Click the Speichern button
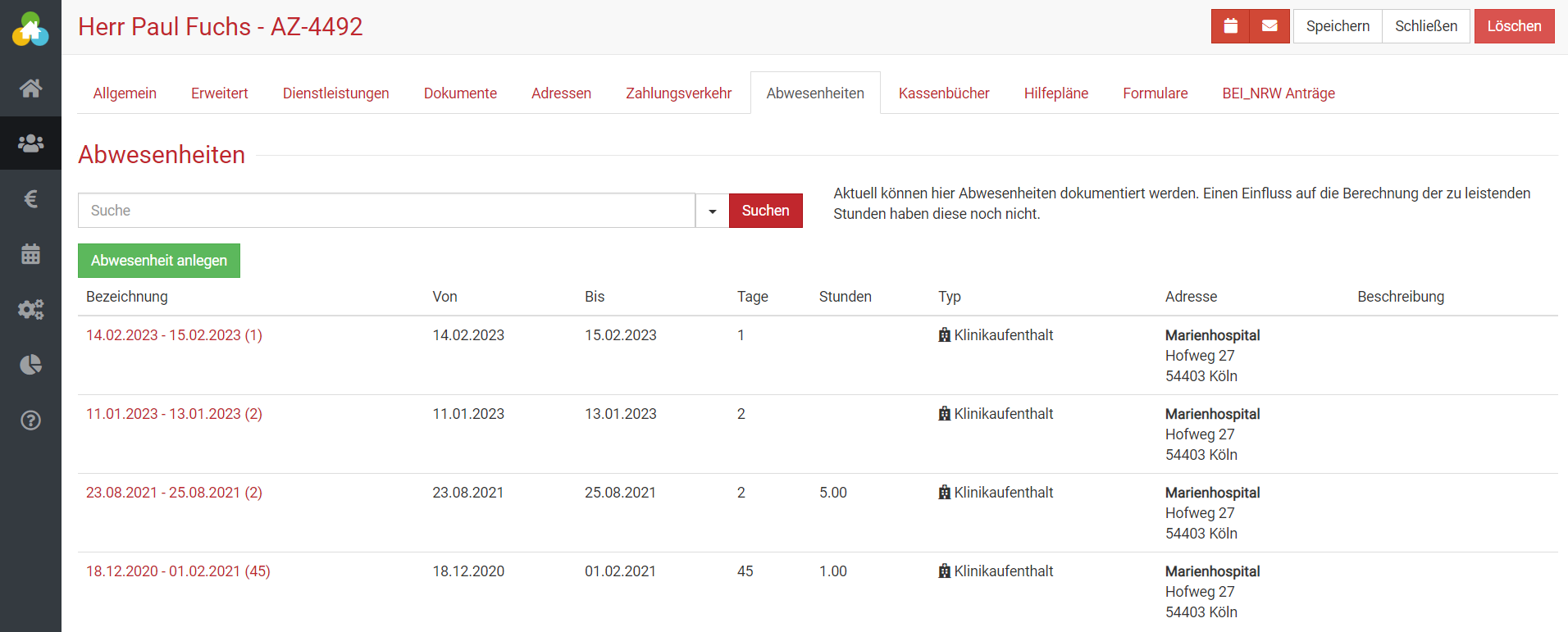 [1338, 26]
